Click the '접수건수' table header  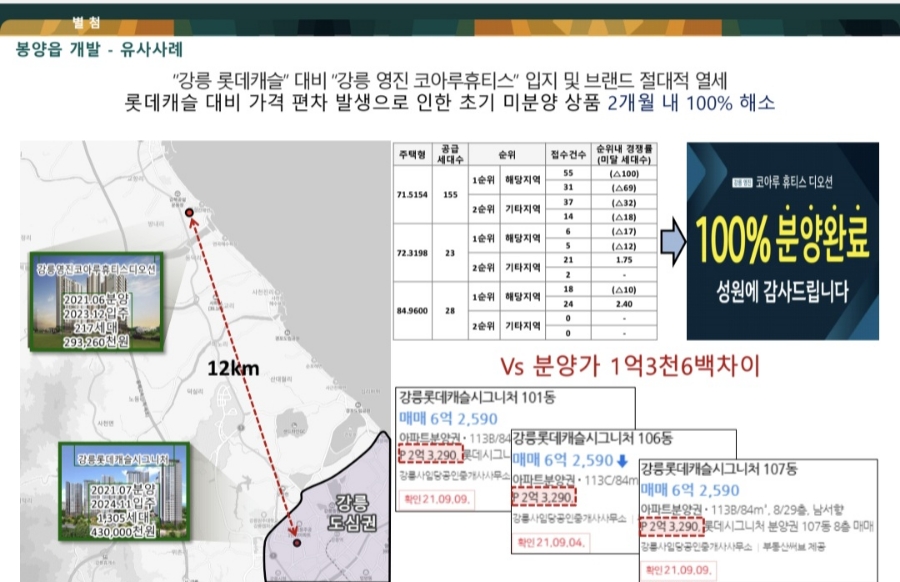(568, 154)
